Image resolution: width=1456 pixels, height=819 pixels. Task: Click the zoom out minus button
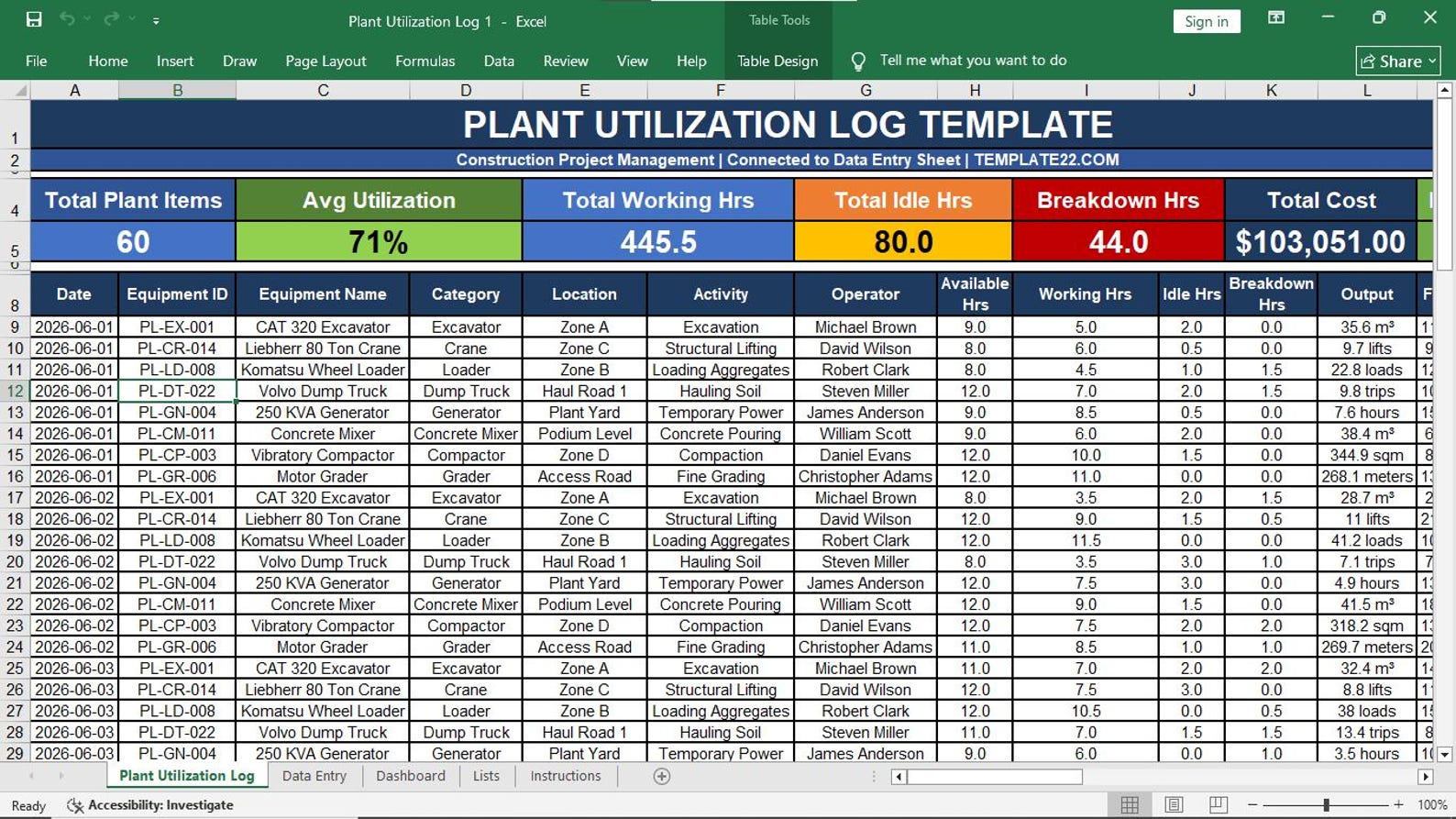pyautogui.click(x=1252, y=804)
